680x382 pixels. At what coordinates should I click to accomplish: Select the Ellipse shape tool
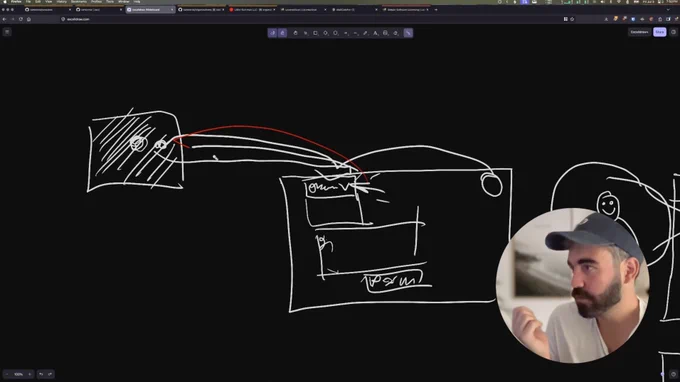(x=335, y=33)
